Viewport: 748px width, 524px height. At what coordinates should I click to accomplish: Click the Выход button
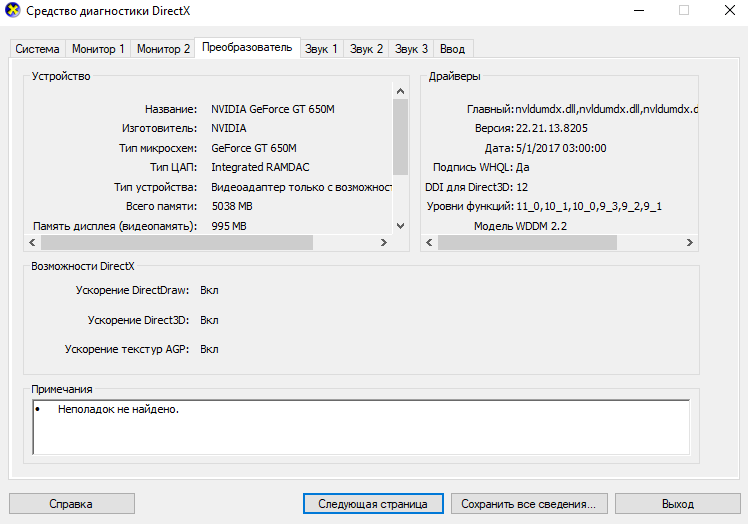pos(677,504)
